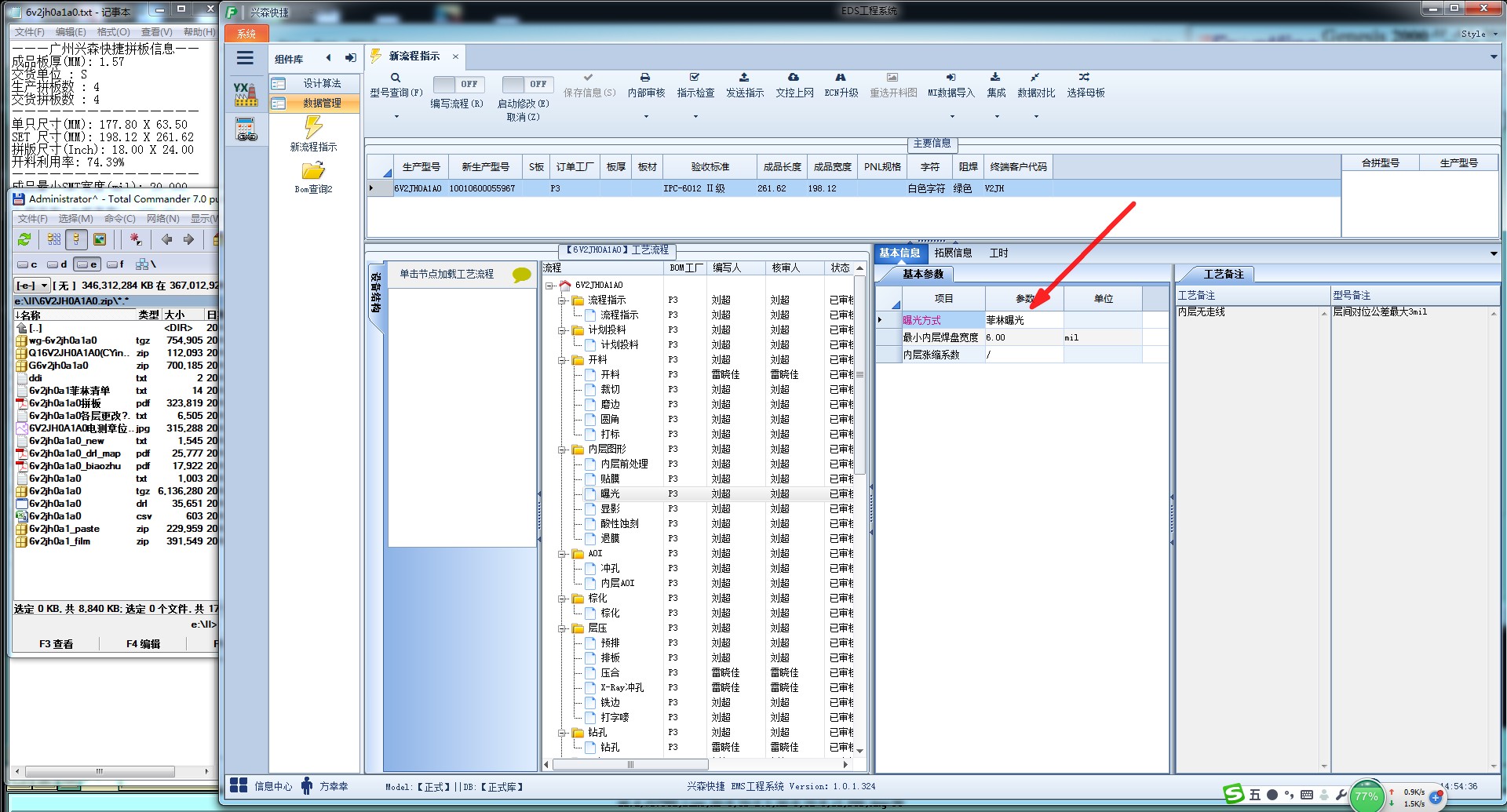Click Total Commander back arrow icon
This screenshot has height=812, width=1507.
[166, 239]
